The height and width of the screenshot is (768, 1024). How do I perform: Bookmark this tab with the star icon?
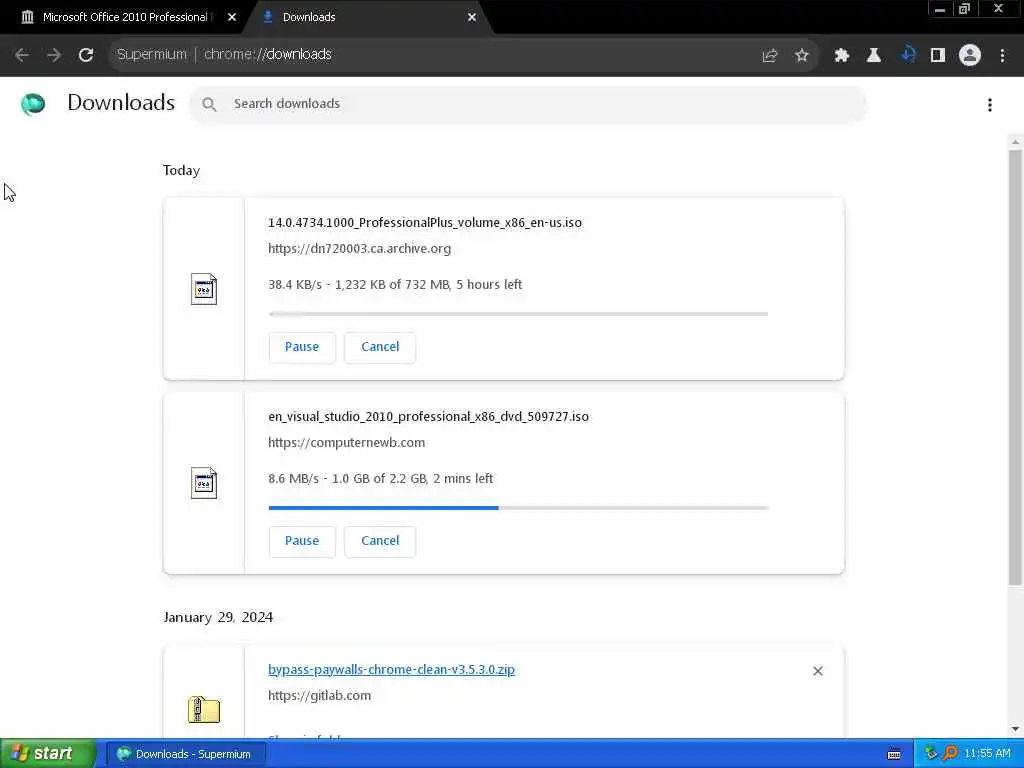tap(802, 56)
